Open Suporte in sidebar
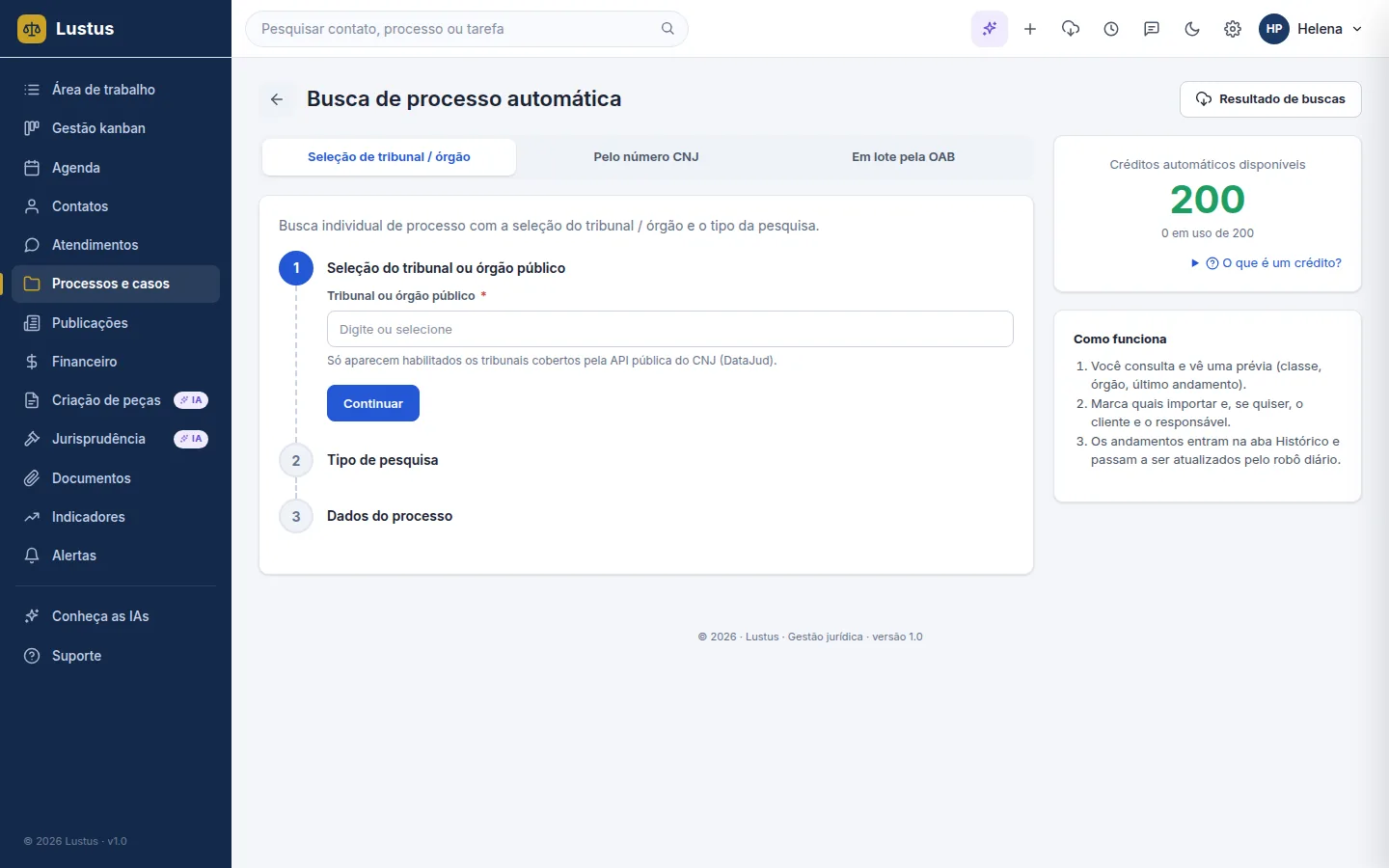This screenshot has height=868, width=1389. coord(116,656)
